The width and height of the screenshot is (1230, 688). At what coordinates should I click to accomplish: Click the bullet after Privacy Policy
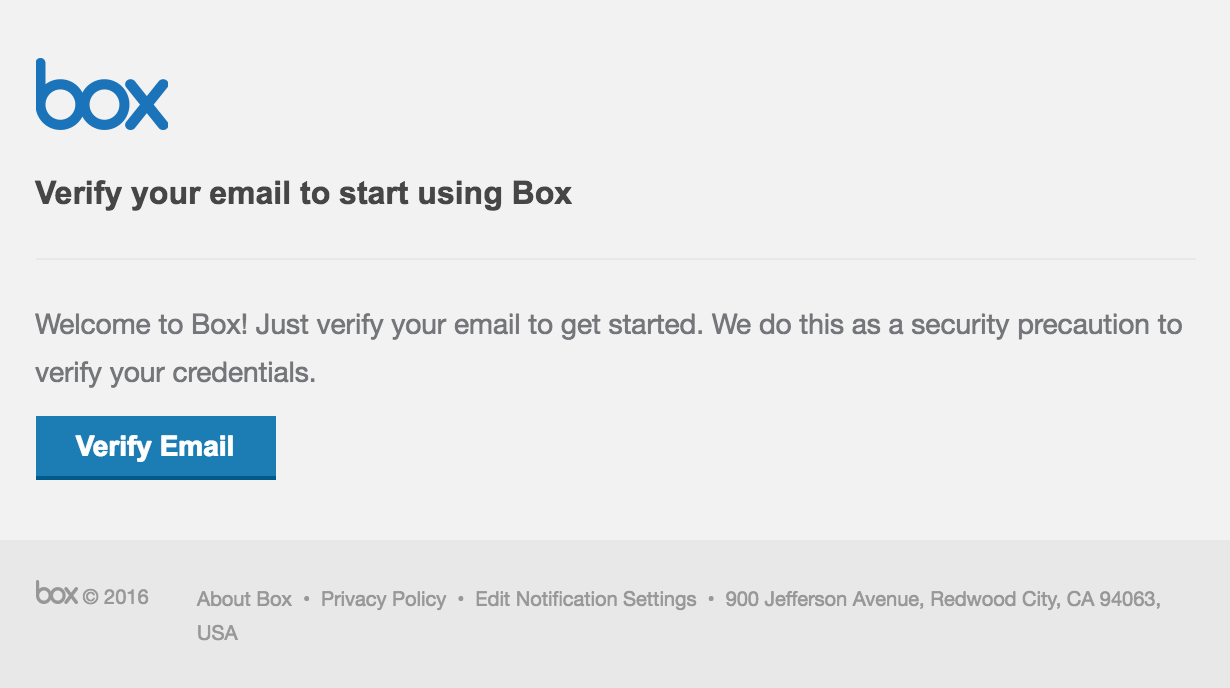(x=461, y=599)
